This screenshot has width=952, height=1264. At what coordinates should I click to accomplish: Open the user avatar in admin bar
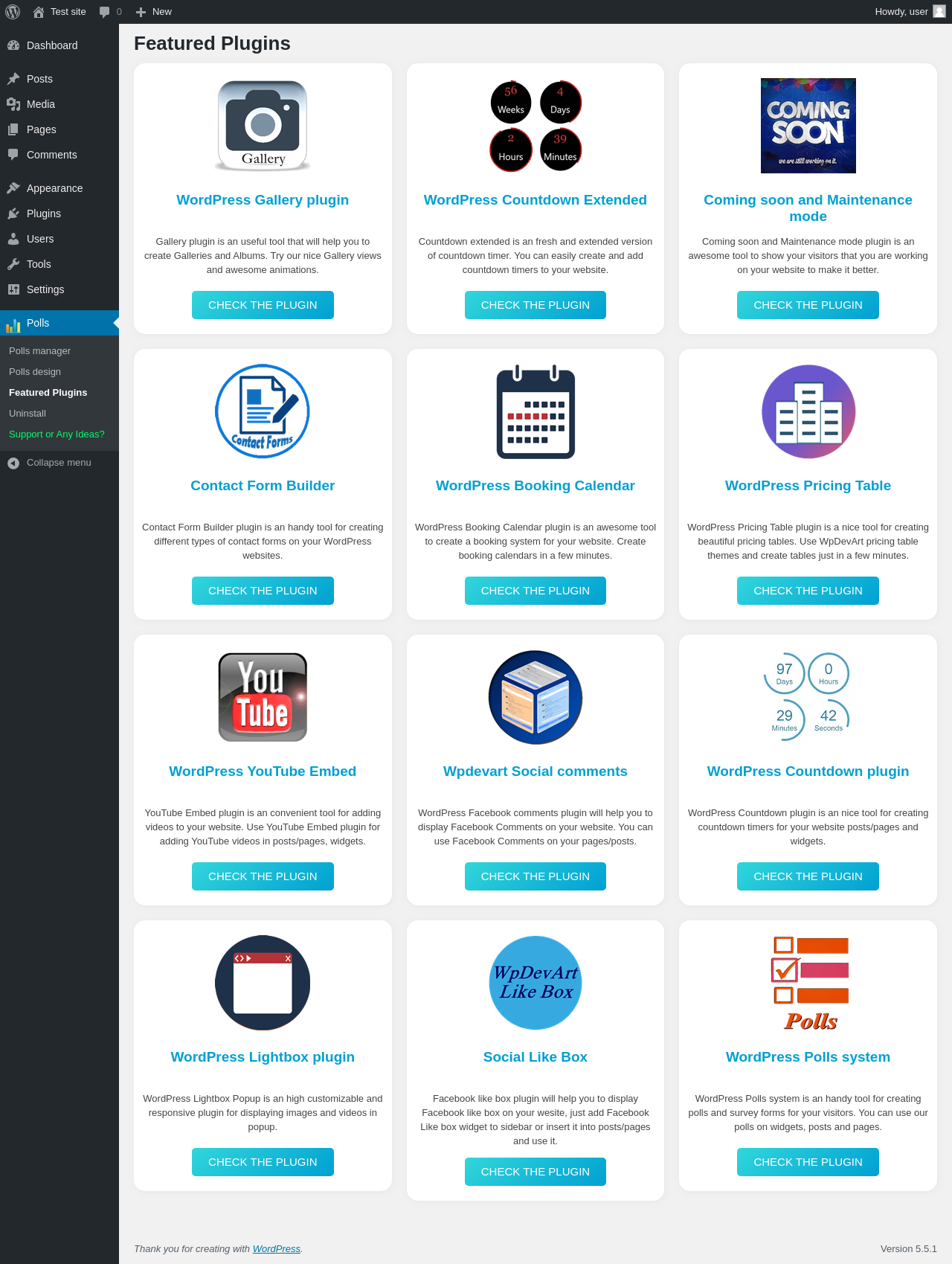pyautogui.click(x=939, y=11)
